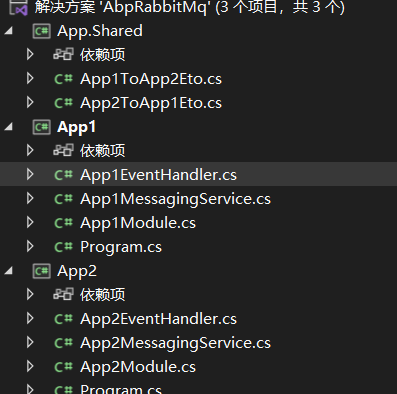
Task: Select the bold App1 project name
Action: coord(76,127)
